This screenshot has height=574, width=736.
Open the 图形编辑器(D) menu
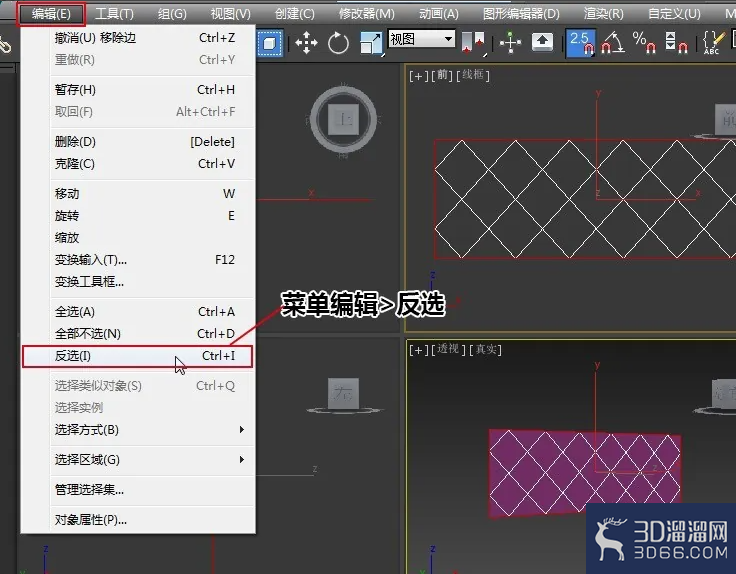pos(521,14)
